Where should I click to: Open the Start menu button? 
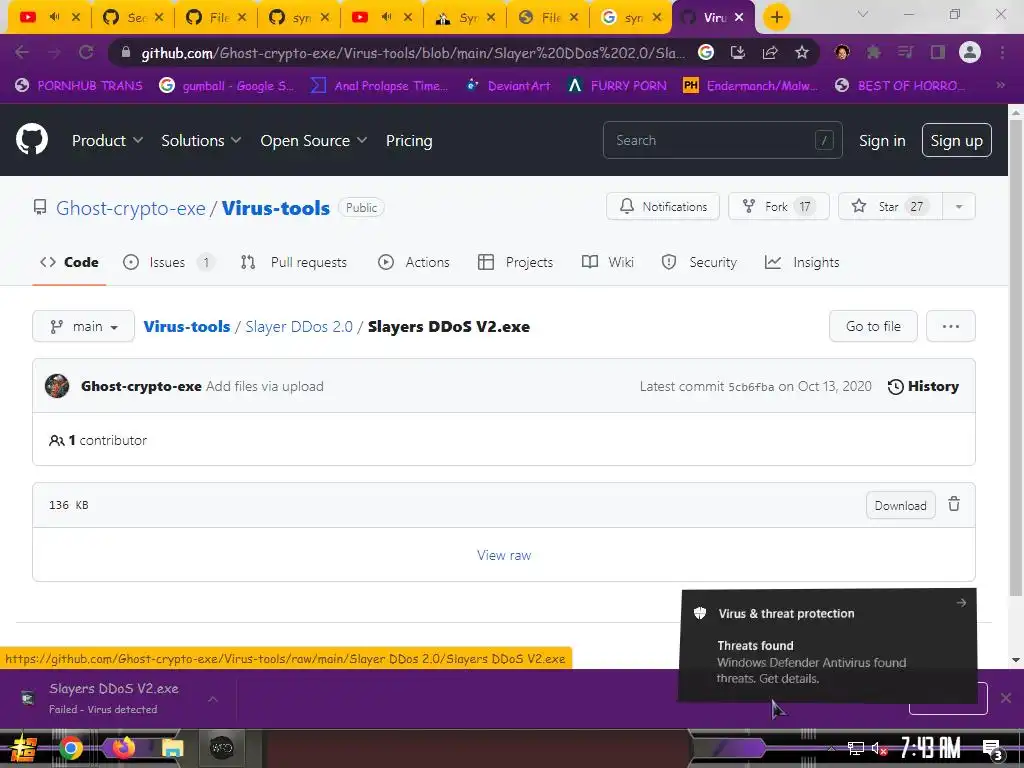click(x=23, y=748)
